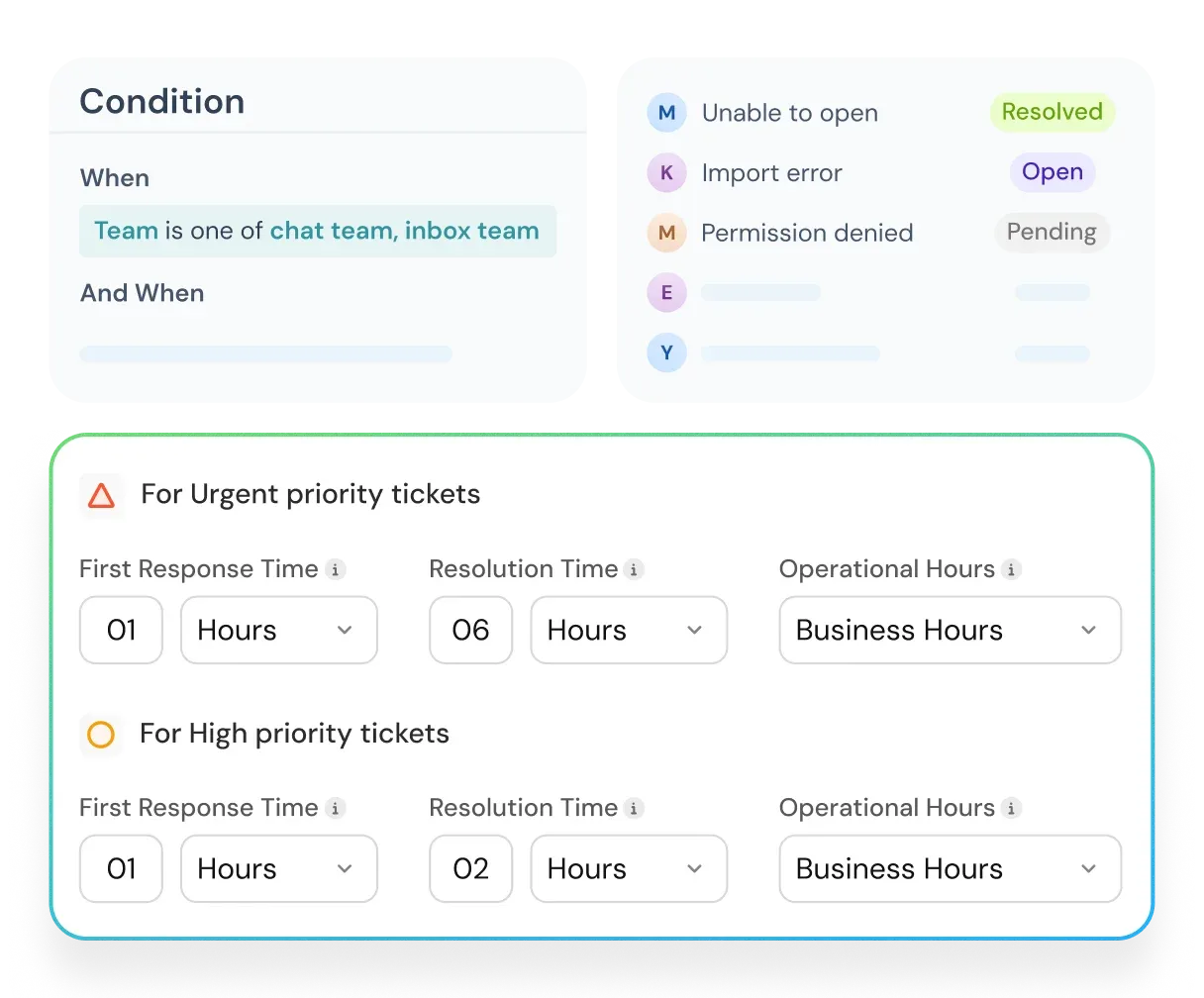The height and width of the screenshot is (998, 1204).
Task: Click the Open status badge
Action: coord(1052,172)
